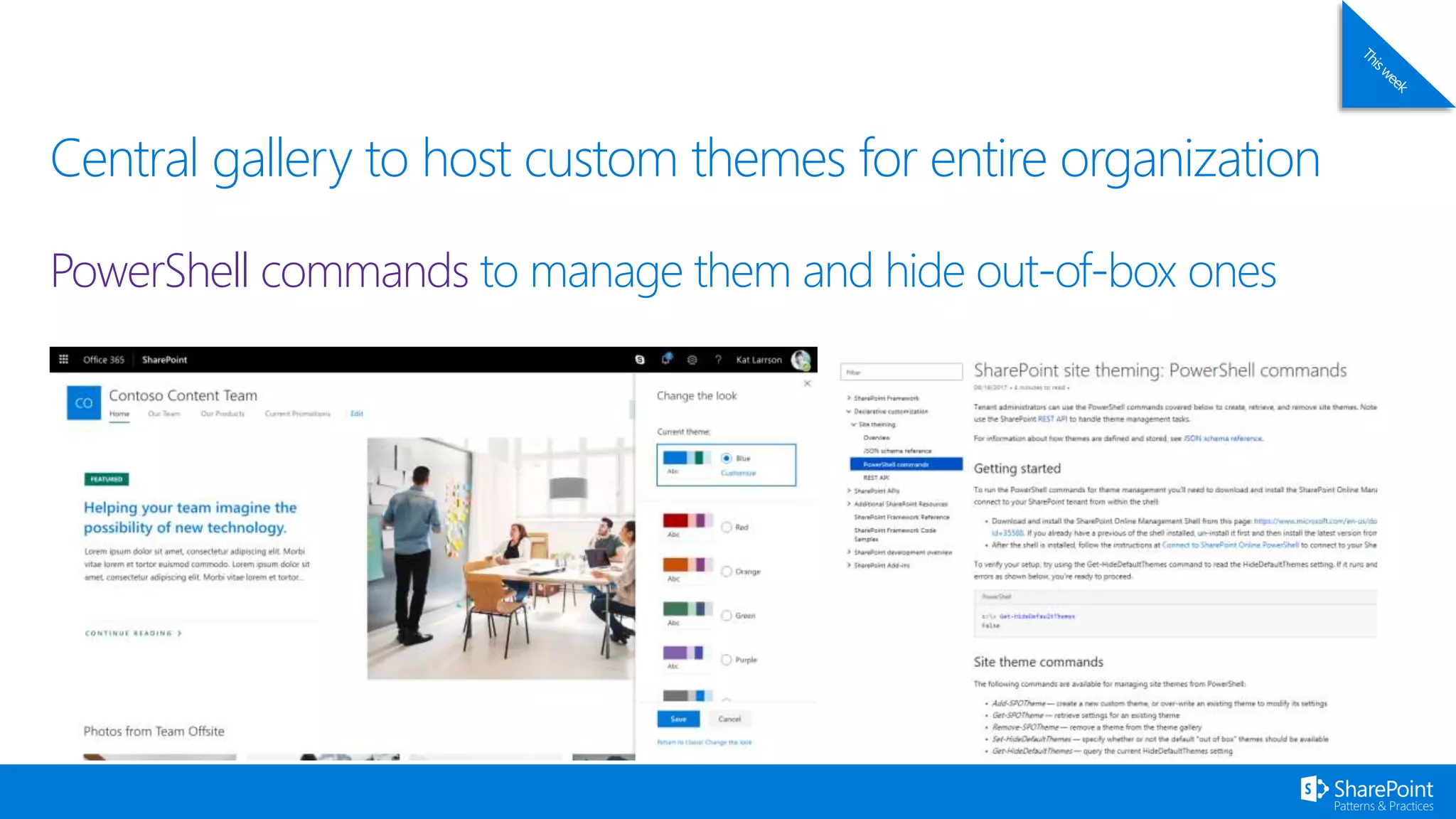Viewport: 1456px width, 819px height.
Task: Collapse the Site theming tree node
Action: coord(854,424)
